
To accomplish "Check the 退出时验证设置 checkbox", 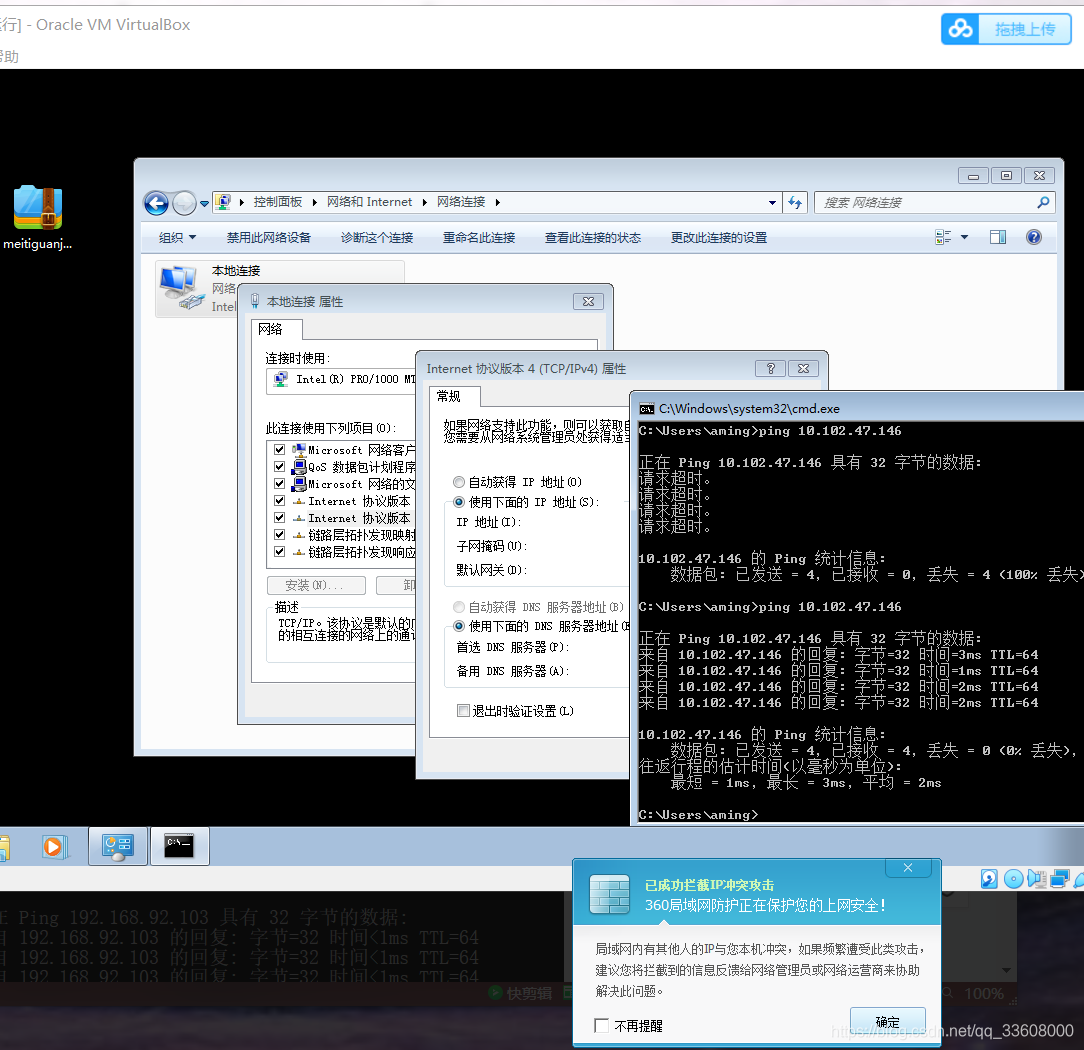I will tap(463, 711).
